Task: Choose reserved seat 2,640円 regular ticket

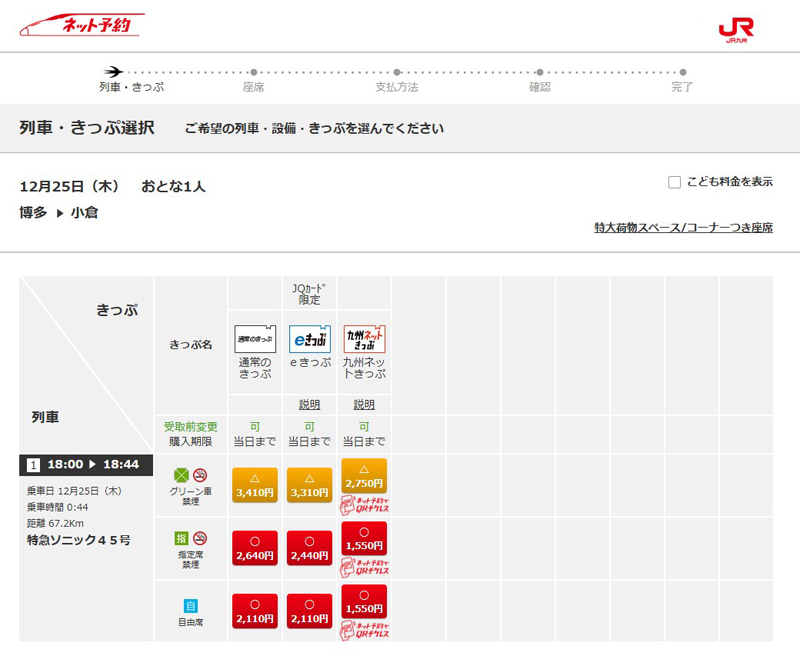Action: [x=255, y=548]
